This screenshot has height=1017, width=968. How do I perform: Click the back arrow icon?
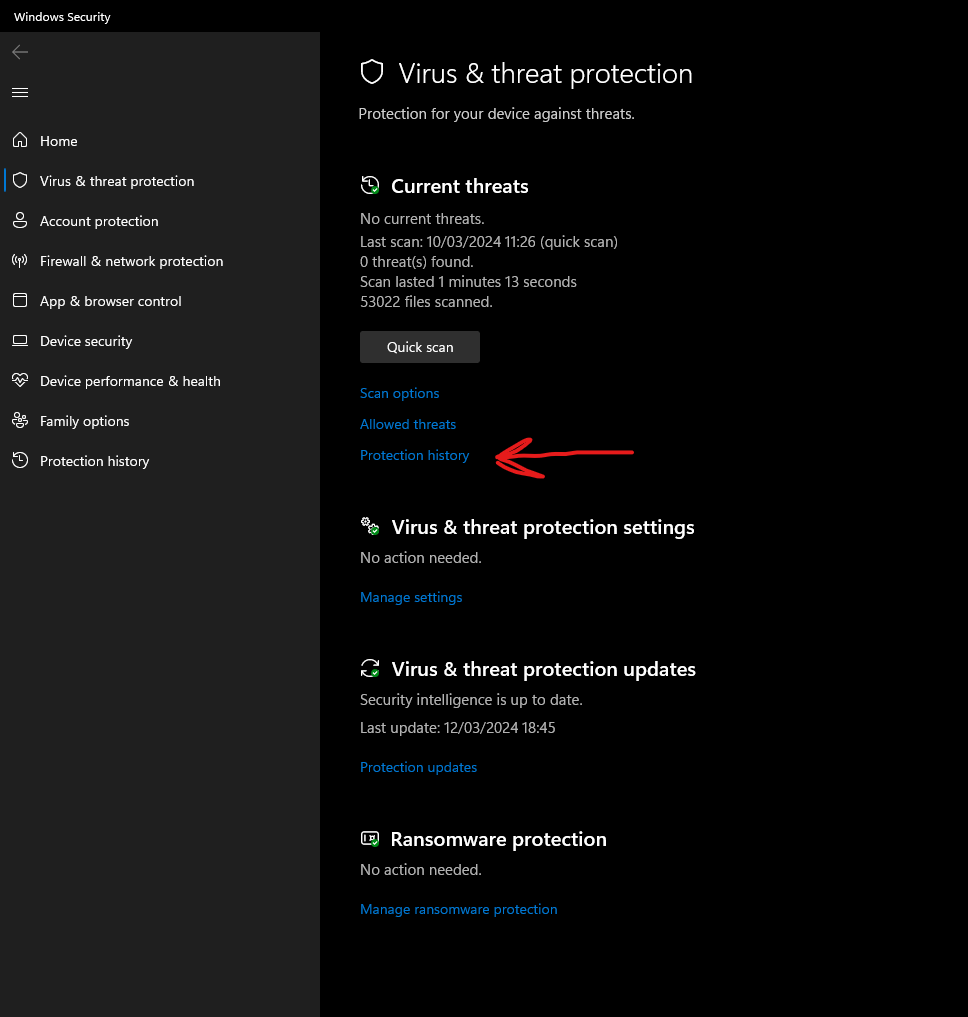[x=20, y=52]
